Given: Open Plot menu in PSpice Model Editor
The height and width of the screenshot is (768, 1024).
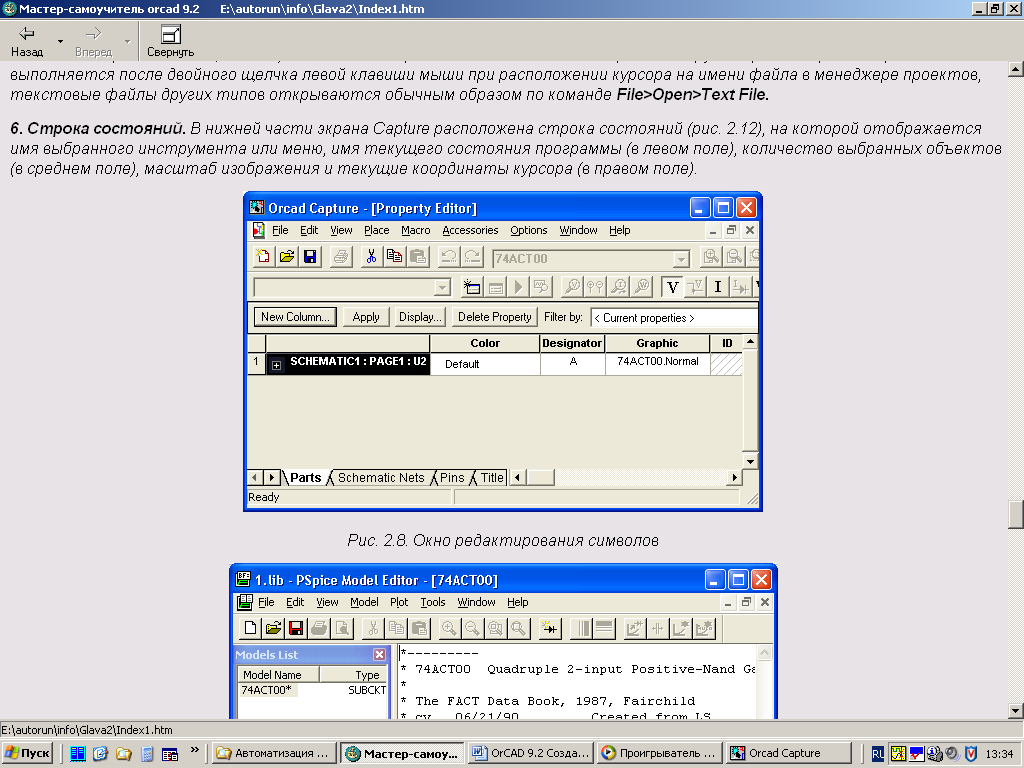Looking at the screenshot, I should 399,602.
